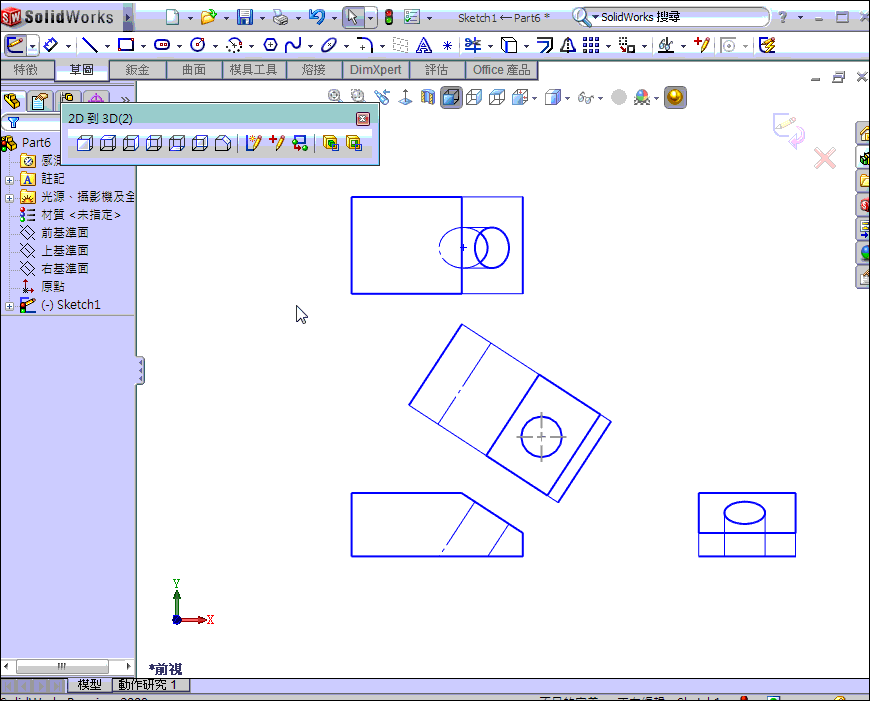The image size is (870, 701).
Task: Toggle the Select arrow cursor tool
Action: pyautogui.click(x=353, y=17)
